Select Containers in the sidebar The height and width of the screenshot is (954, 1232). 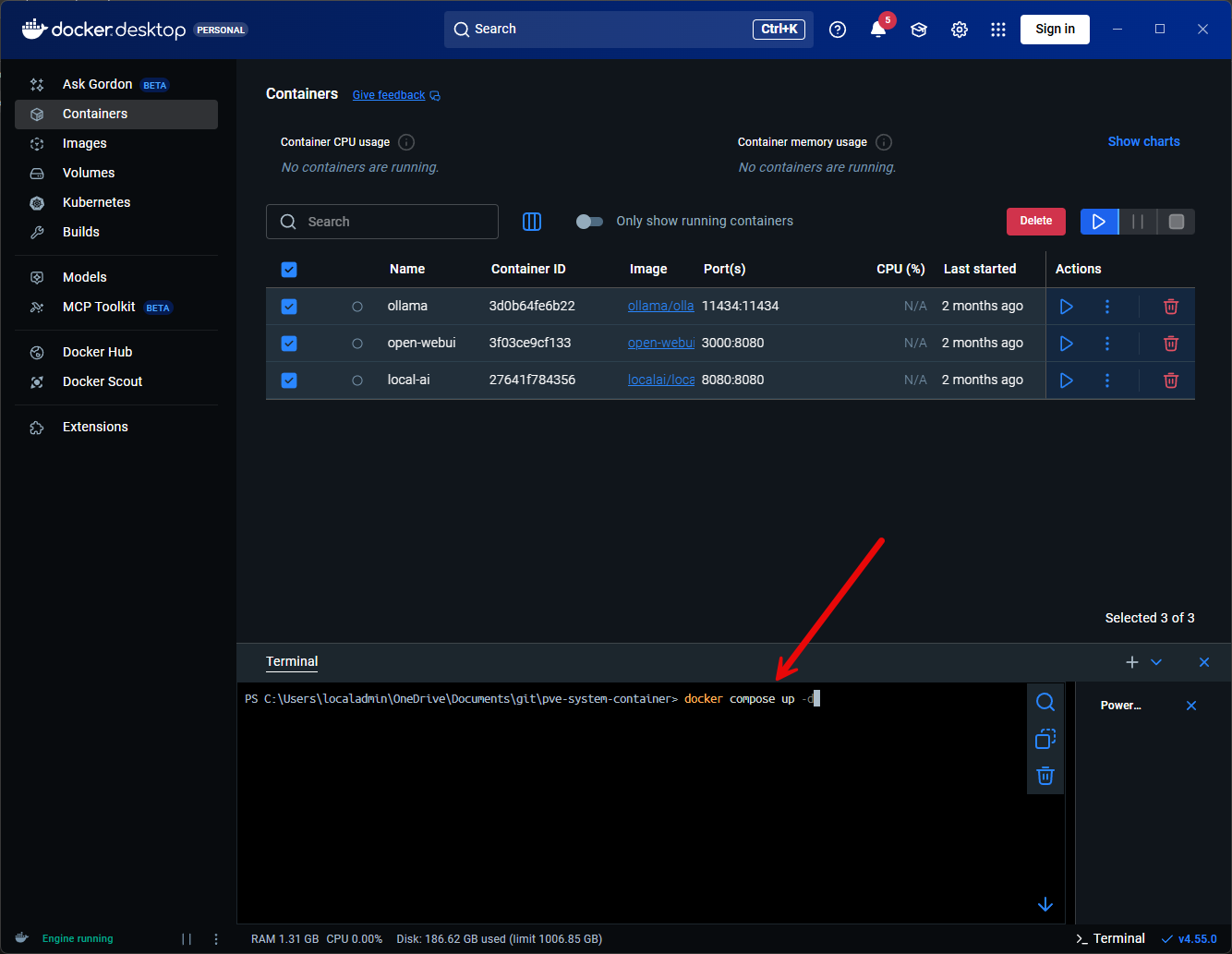[116, 115]
